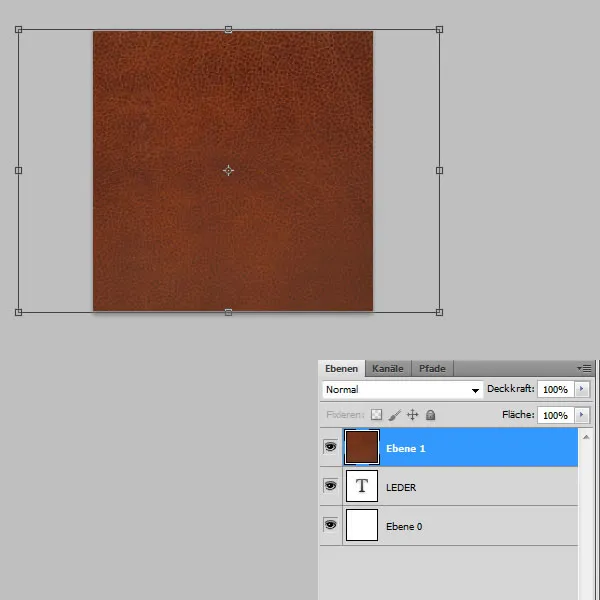Select the Ebene 0 layer by name
600x600 pixels.
click(404, 526)
